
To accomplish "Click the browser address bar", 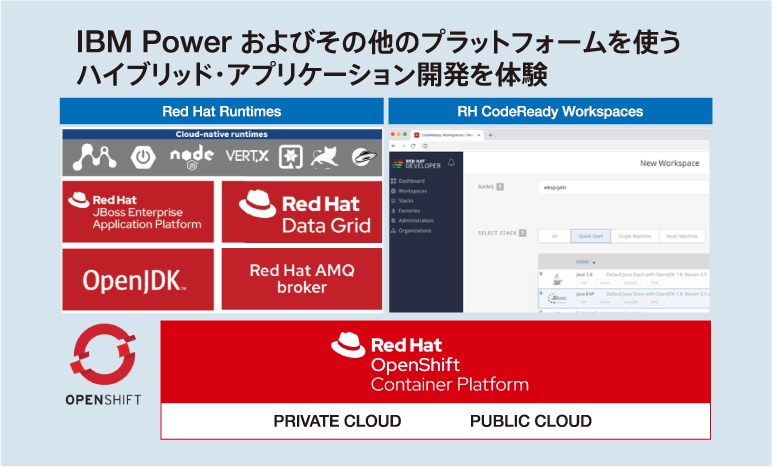I will [566, 146].
